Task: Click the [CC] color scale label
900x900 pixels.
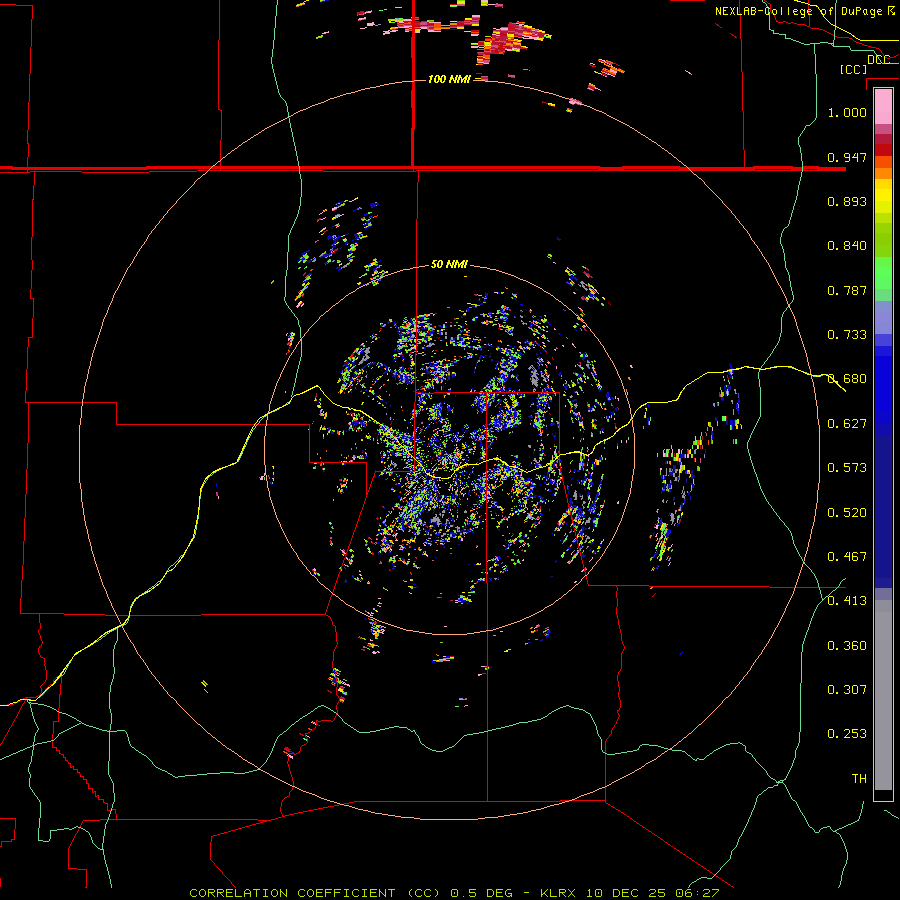Action: (853, 69)
